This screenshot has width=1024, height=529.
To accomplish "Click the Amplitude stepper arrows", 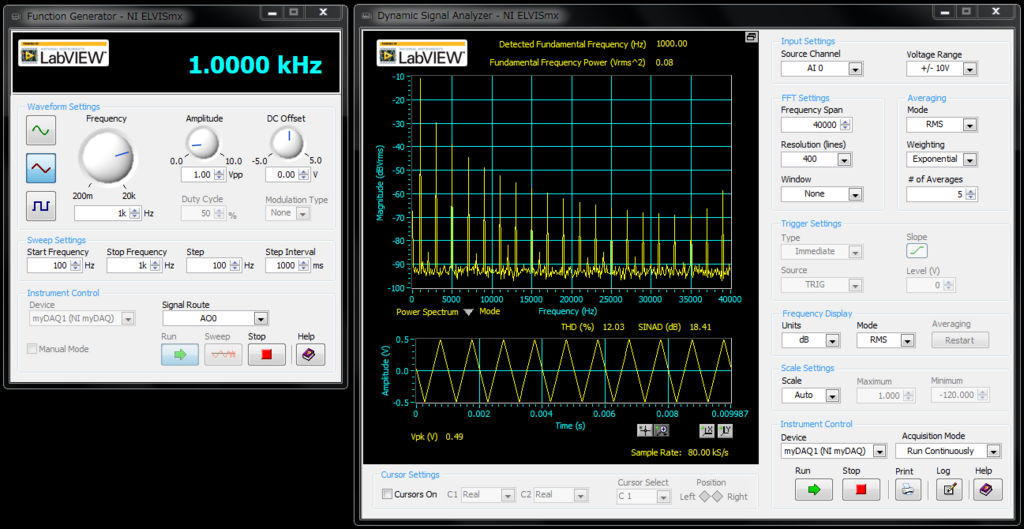I will pos(219,175).
